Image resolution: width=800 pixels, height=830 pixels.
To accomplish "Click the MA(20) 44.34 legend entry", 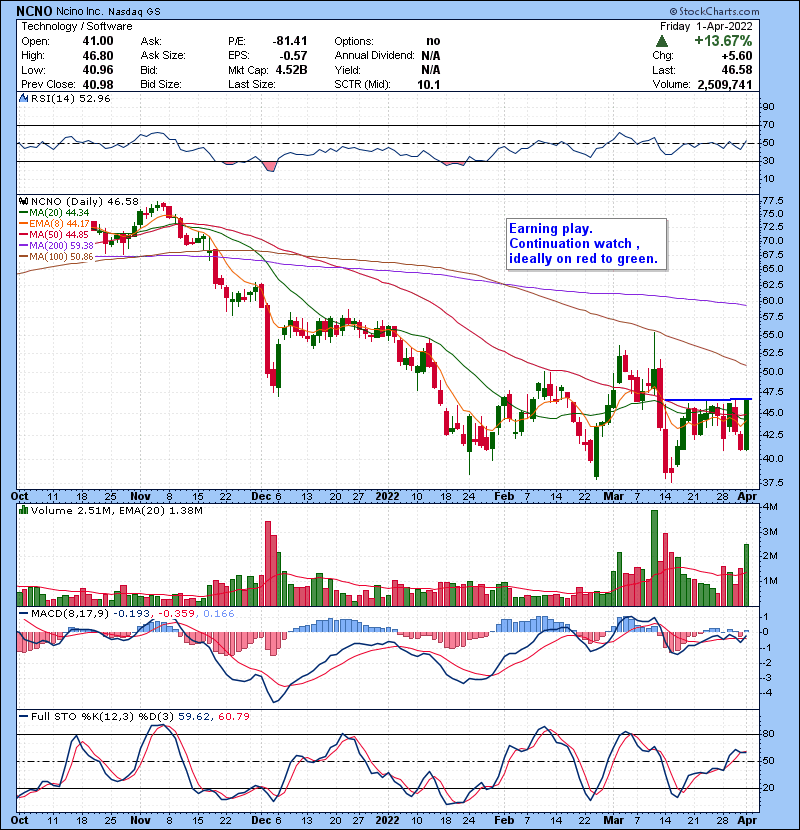I will [54, 213].
